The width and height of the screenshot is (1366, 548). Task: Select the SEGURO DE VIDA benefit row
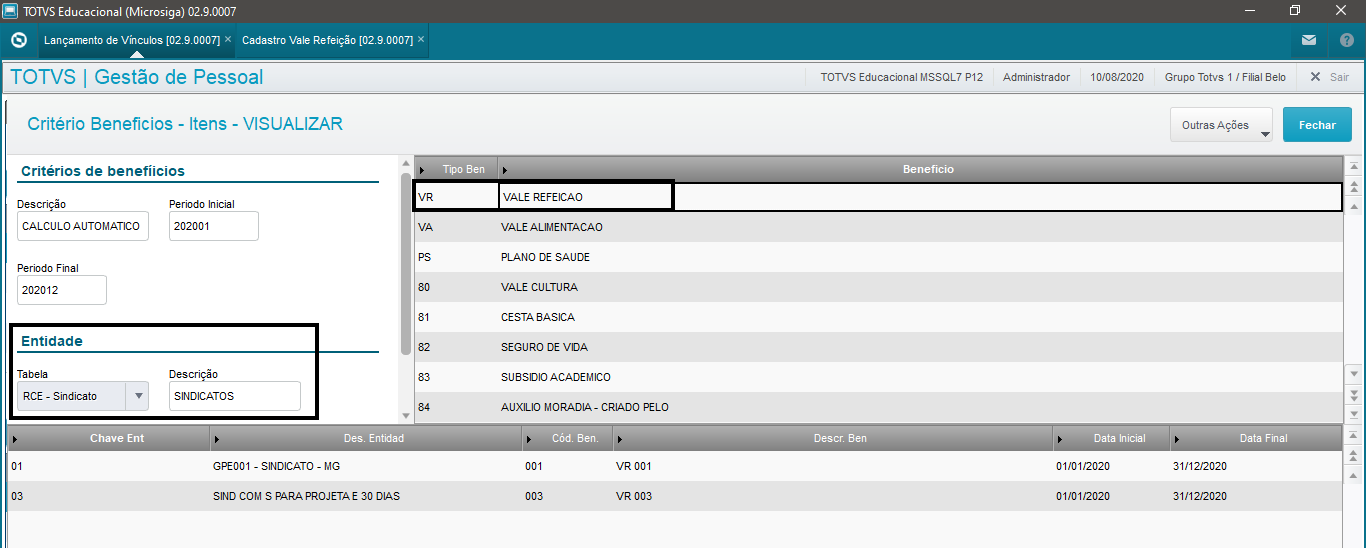coord(878,347)
